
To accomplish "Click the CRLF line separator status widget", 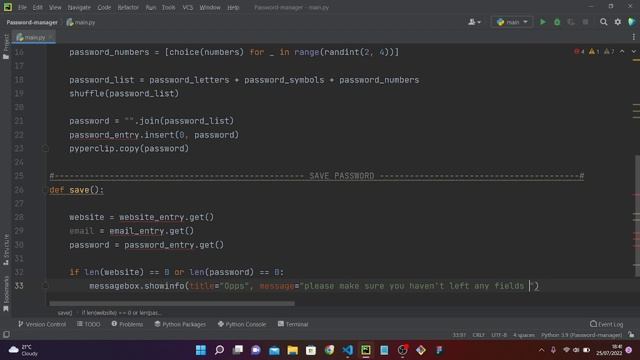I will tap(478, 335).
